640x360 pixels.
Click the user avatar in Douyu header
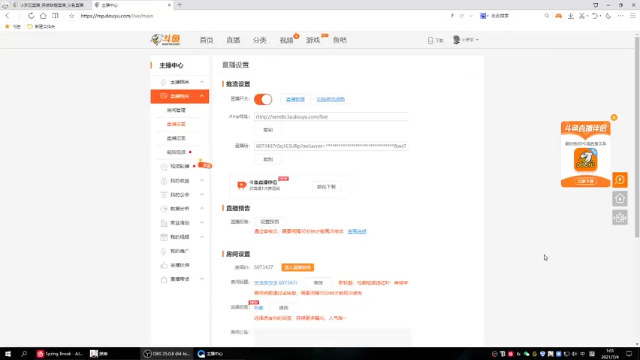tap(456, 40)
